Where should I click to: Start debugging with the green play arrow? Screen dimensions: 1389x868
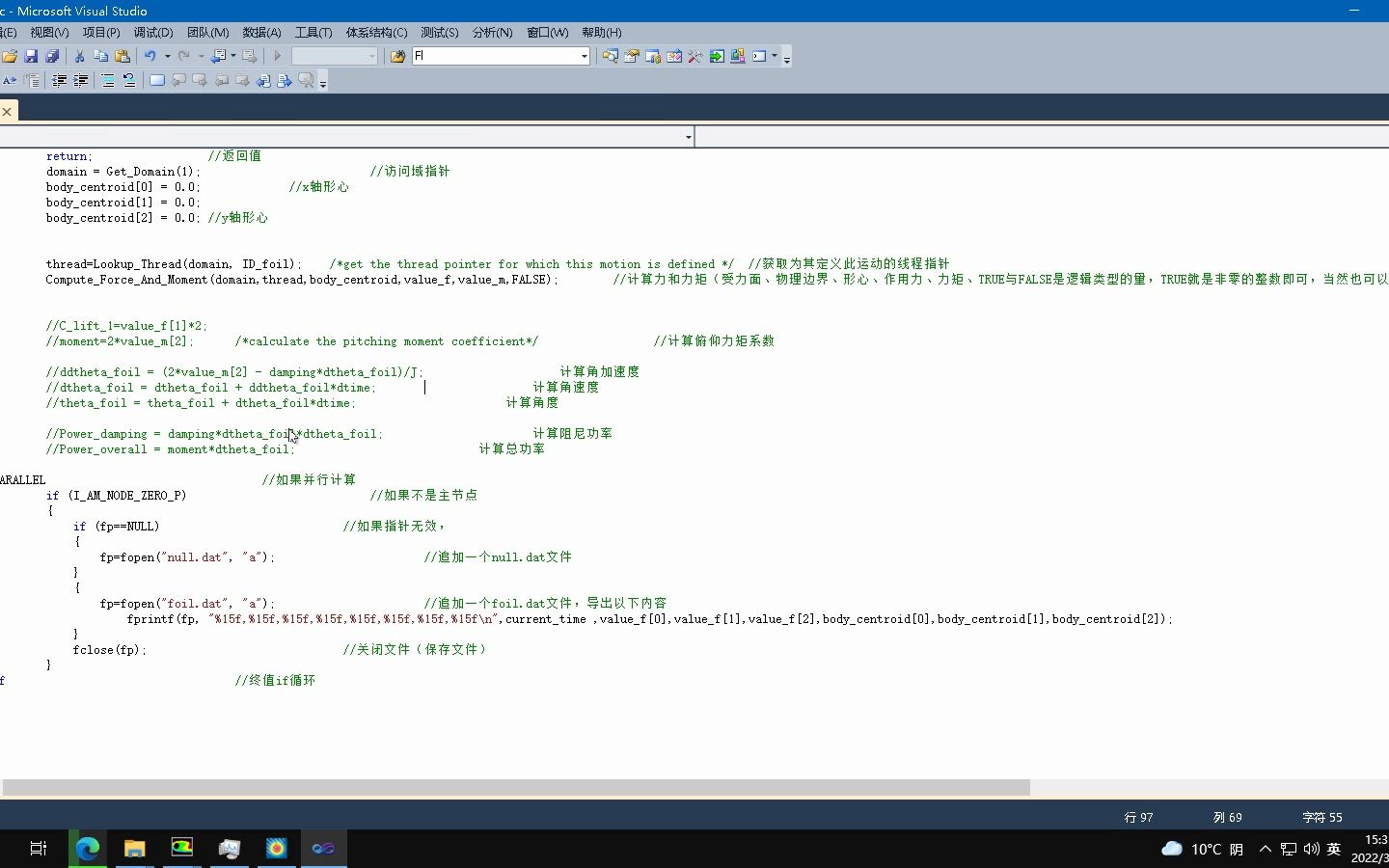[x=277, y=56]
